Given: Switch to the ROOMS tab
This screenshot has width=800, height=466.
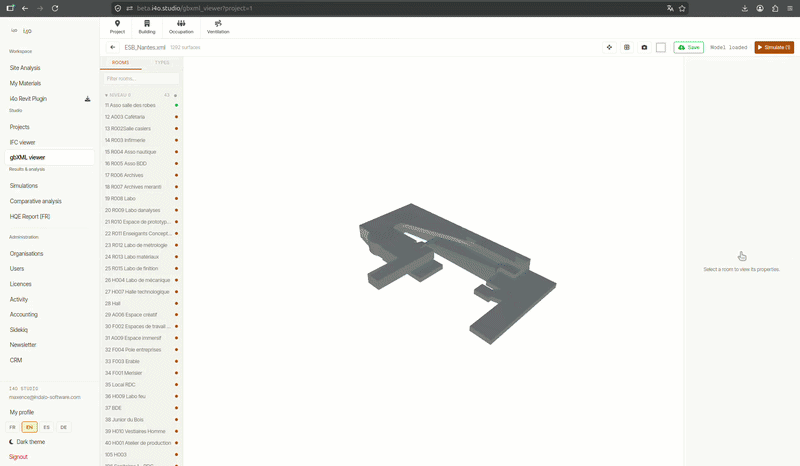Looking at the screenshot, I should [x=120, y=63].
